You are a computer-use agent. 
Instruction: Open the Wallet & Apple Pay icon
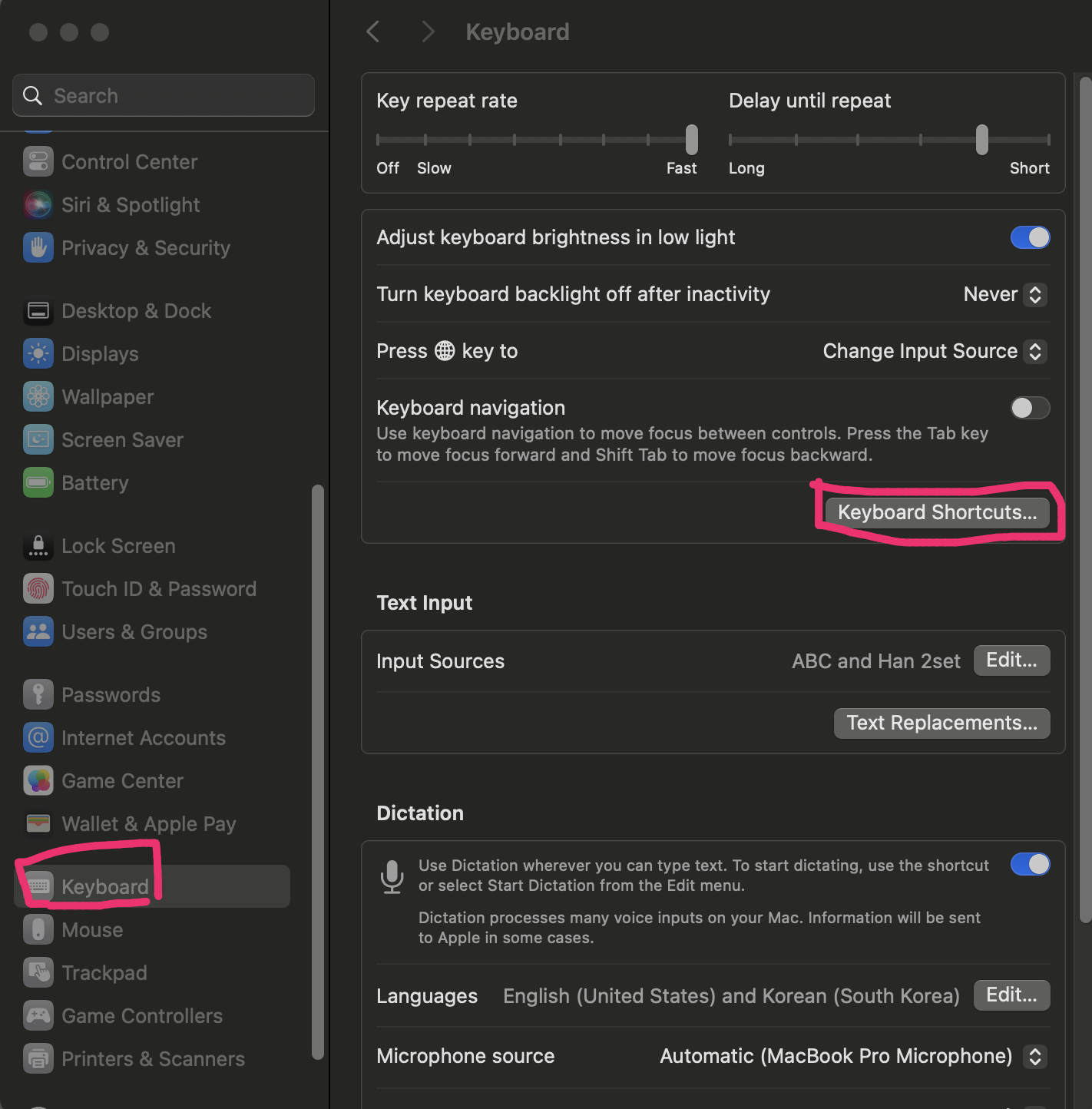pos(38,824)
